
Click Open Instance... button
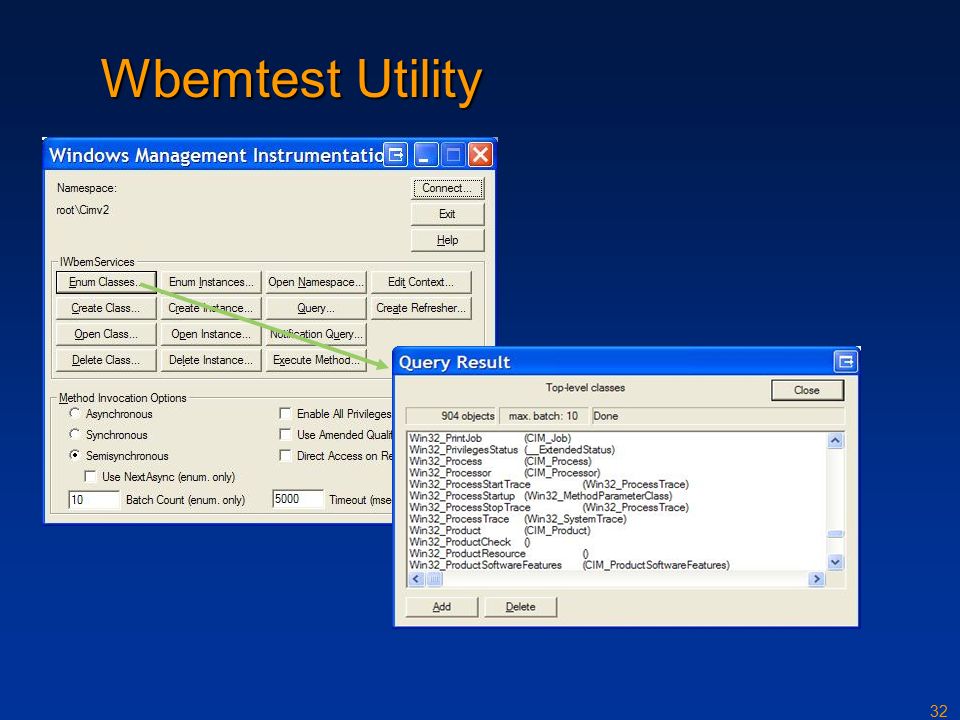click(x=211, y=334)
